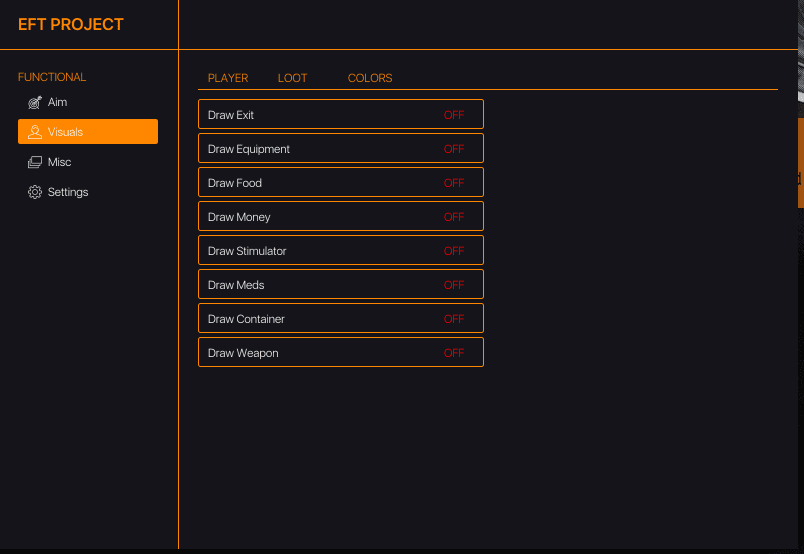The image size is (804, 554).
Task: Enable the Draw Weapon toggle
Action: point(454,353)
